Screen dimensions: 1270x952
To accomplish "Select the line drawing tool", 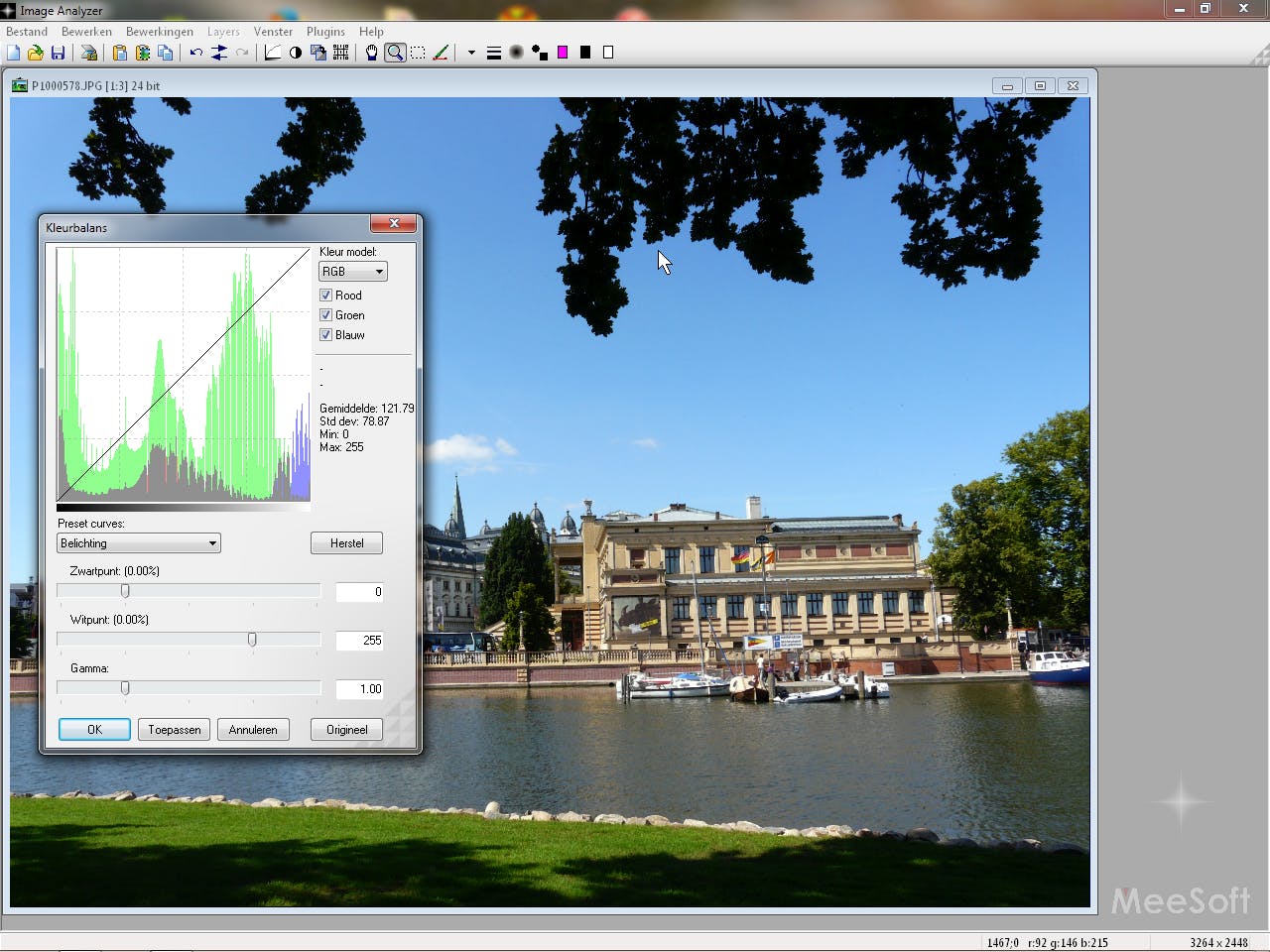I will pos(441,53).
